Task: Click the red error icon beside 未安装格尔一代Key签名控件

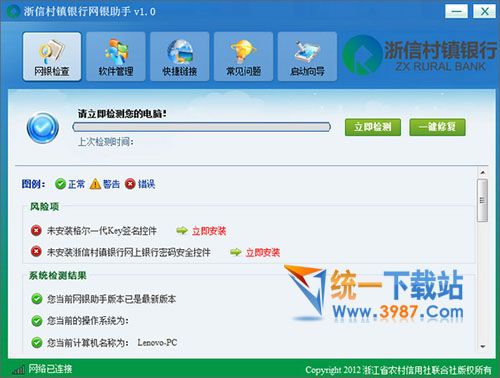Action: [36, 230]
